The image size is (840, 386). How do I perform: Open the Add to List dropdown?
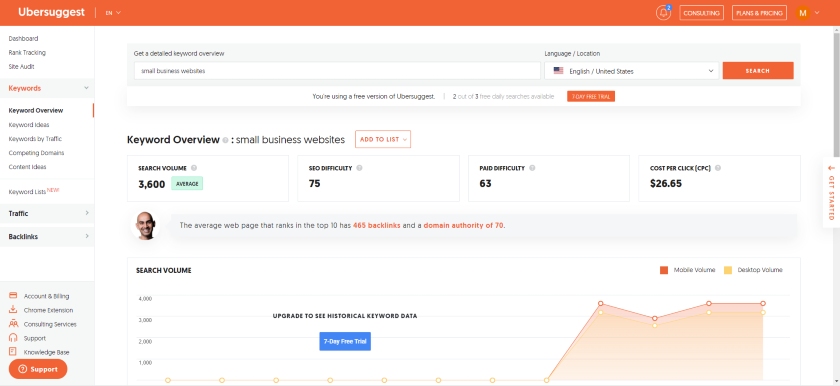[382, 139]
